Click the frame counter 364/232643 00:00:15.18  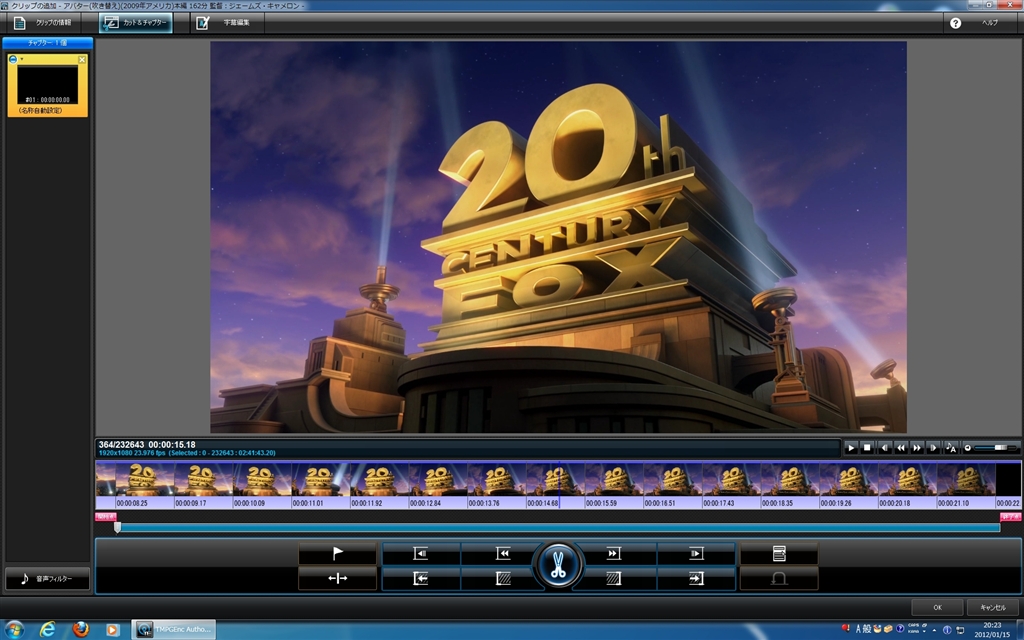(x=147, y=445)
